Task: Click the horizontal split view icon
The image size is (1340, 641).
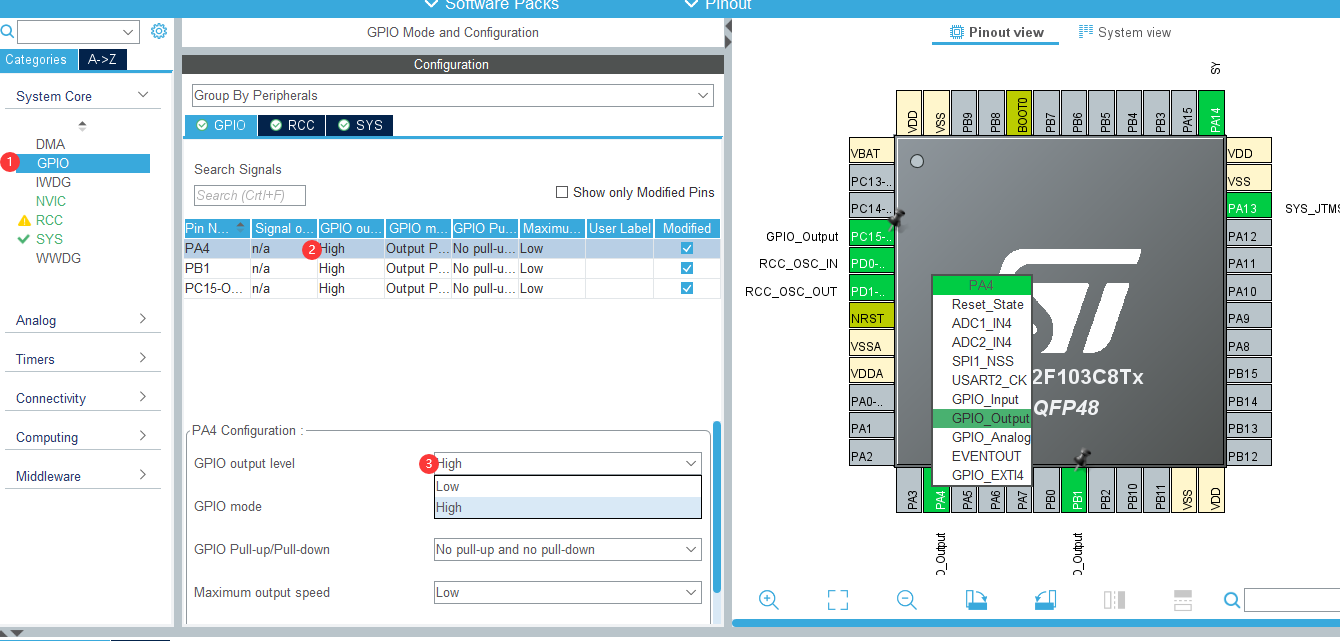Action: (x=1183, y=599)
